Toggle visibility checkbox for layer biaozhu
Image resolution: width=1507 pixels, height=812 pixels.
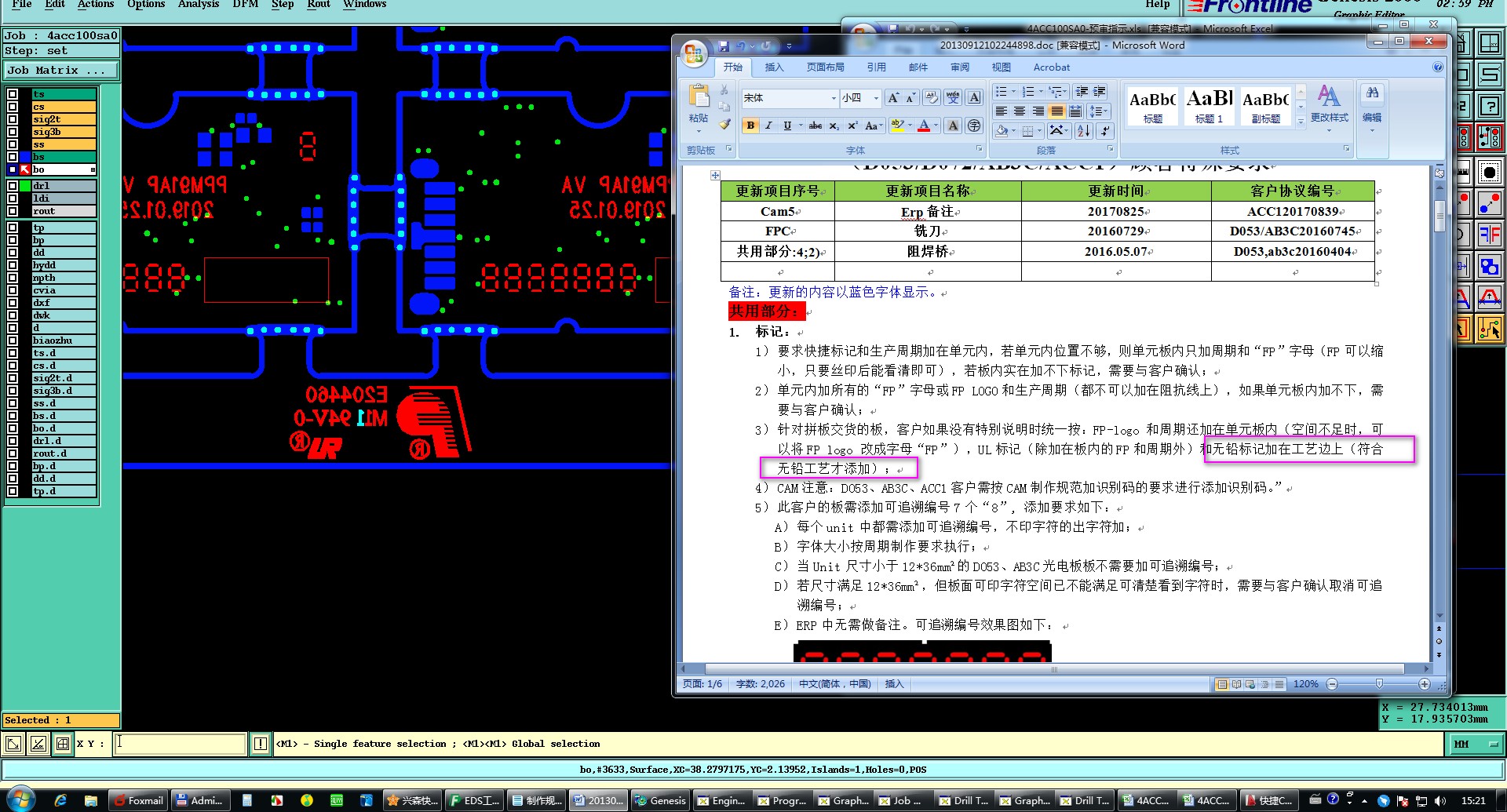point(13,340)
